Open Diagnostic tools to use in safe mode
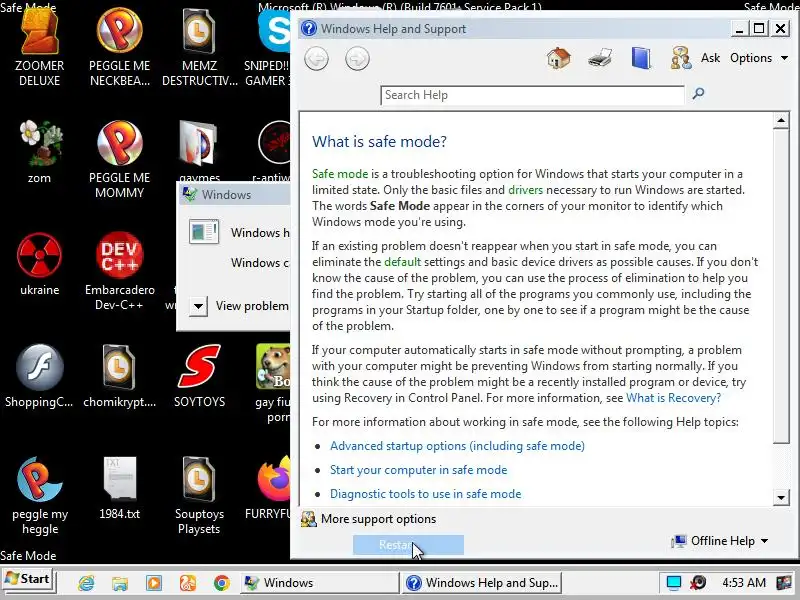The image size is (800, 600). [426, 494]
